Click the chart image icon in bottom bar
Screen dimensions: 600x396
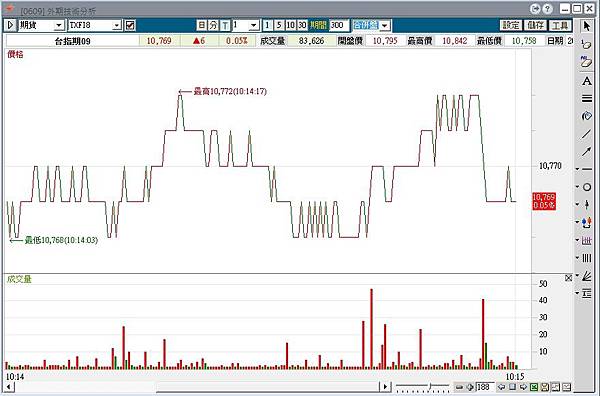(x=556, y=387)
